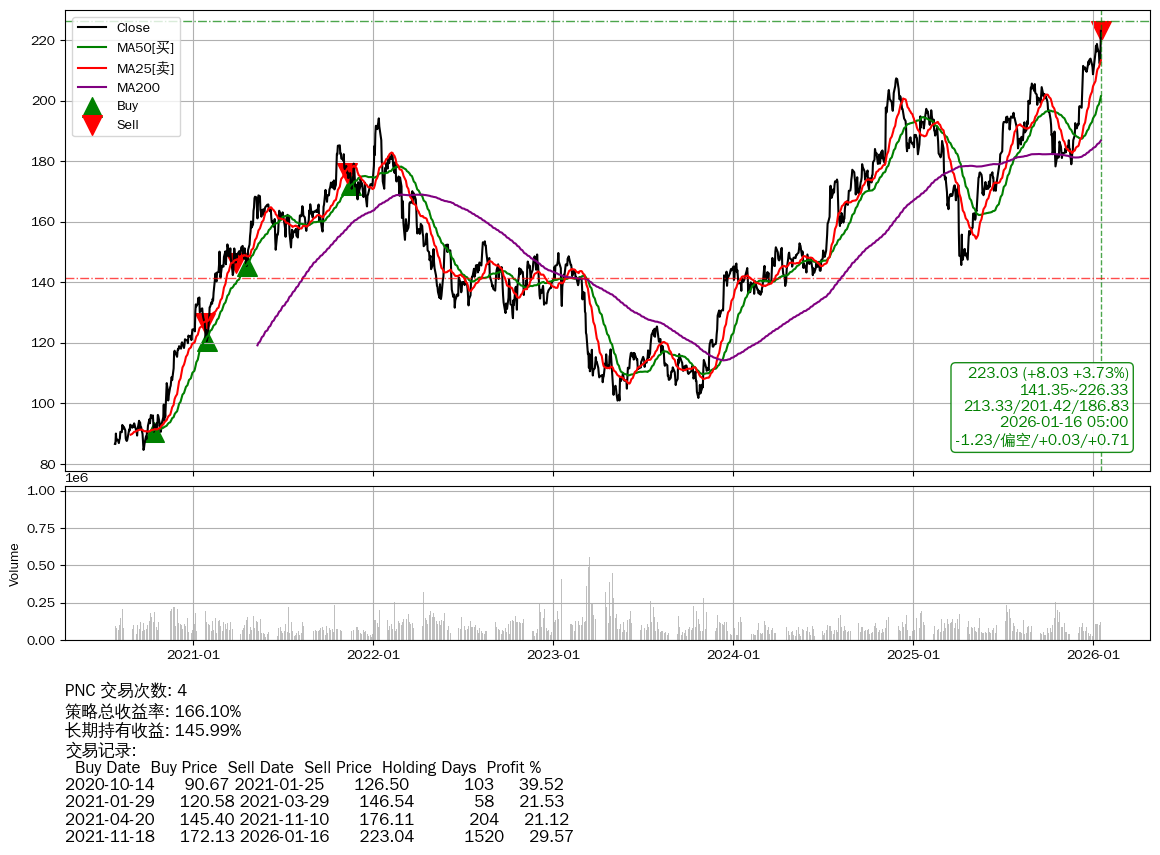Click the MA25[卖] legend entry
Screen dimensions: 1160x855
(x=144, y=68)
